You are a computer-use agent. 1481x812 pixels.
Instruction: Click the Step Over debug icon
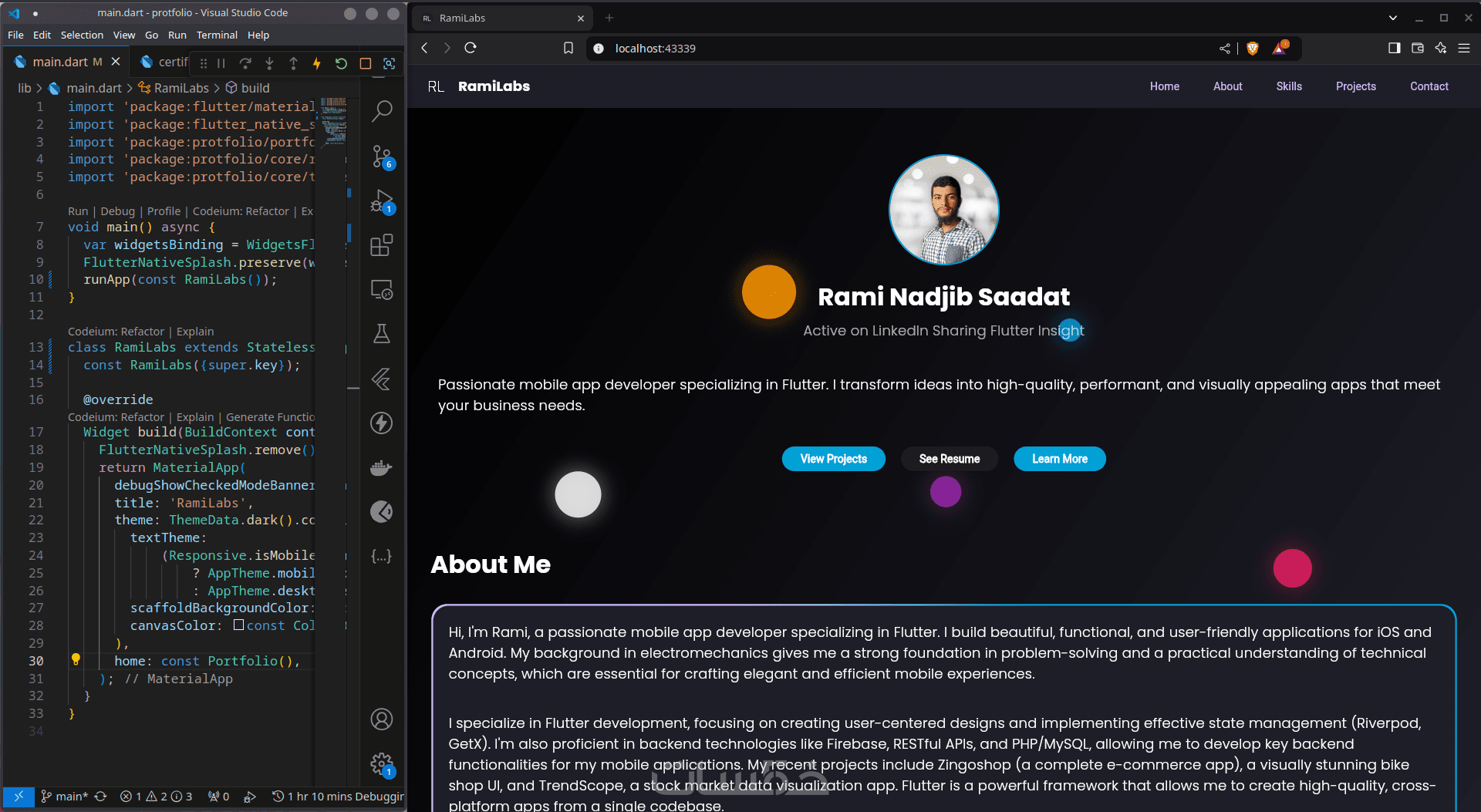pyautogui.click(x=245, y=63)
